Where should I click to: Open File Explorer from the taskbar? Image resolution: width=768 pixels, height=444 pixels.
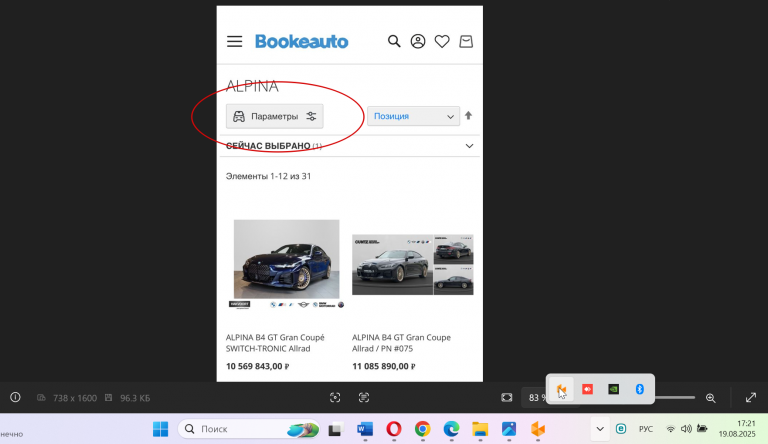coord(480,429)
